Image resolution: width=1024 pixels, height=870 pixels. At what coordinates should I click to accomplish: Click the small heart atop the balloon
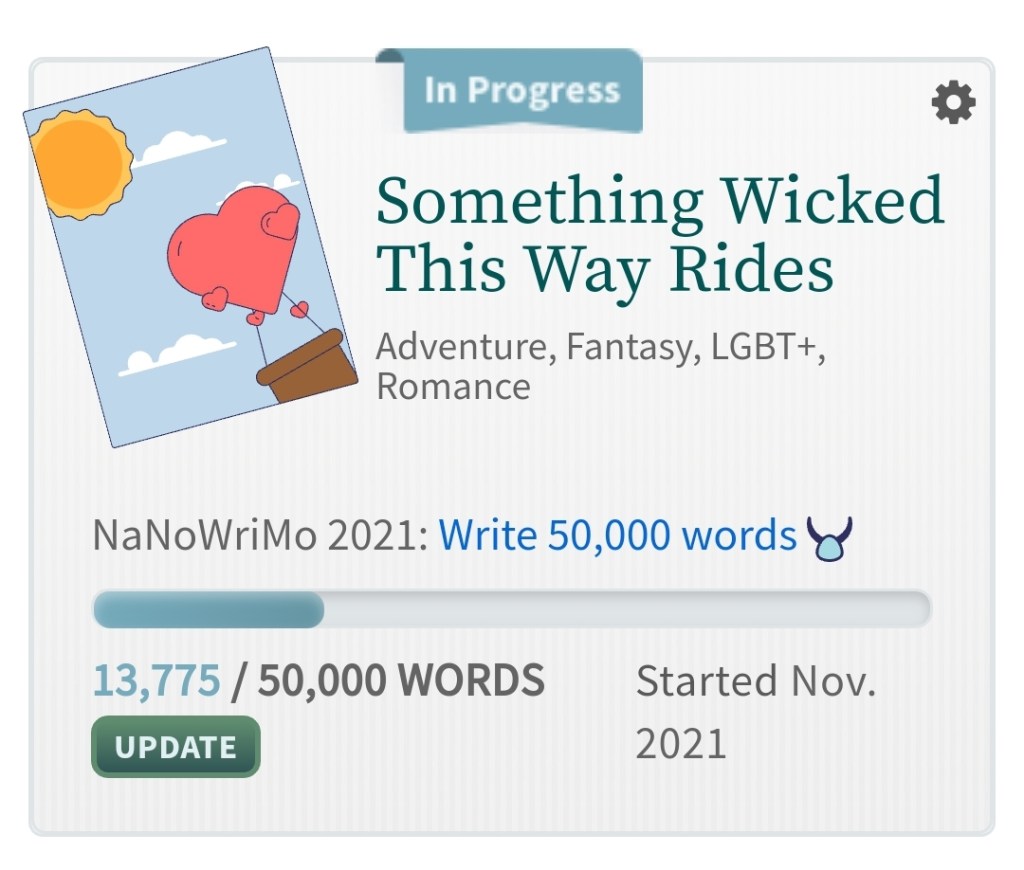click(x=279, y=221)
